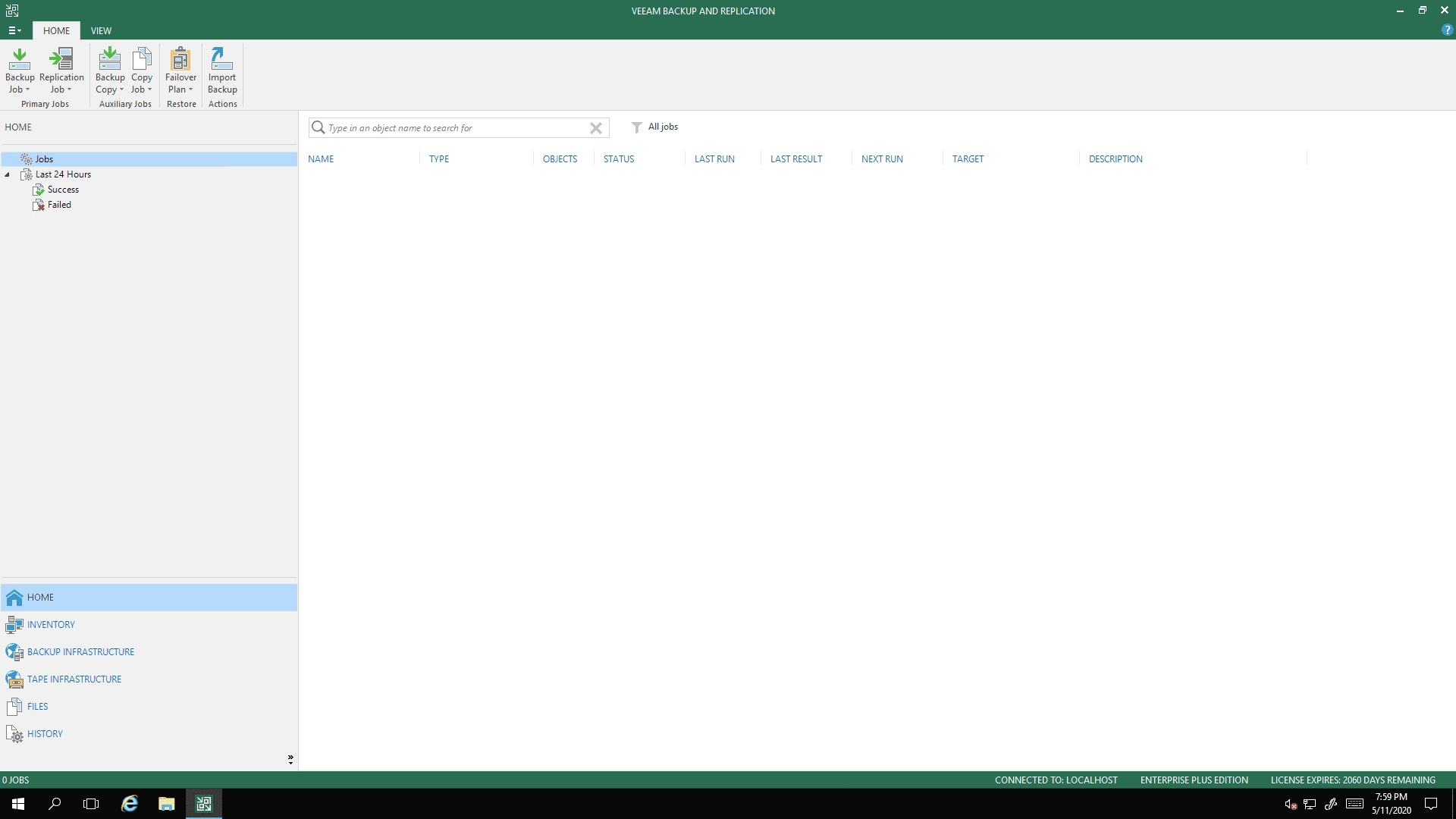Open the help question mark icon
This screenshot has width=1456, height=819.
tap(1447, 30)
